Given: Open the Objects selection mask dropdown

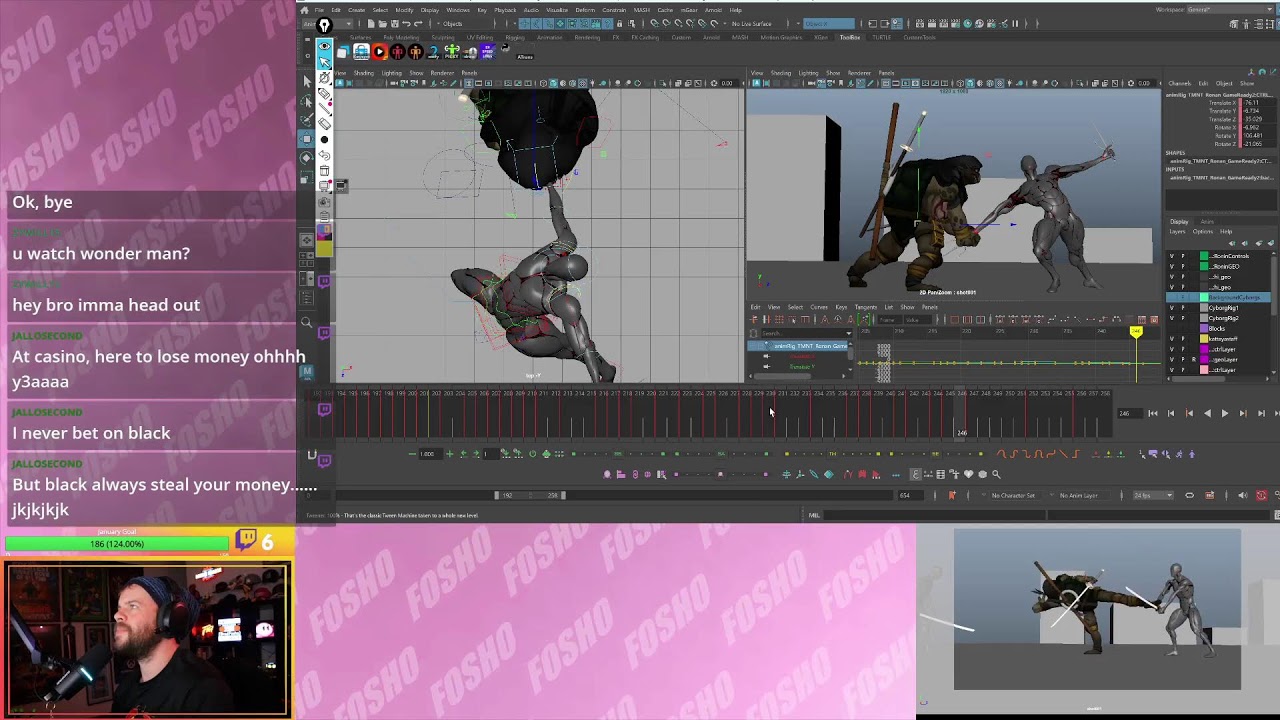Looking at the screenshot, I should tap(467, 24).
